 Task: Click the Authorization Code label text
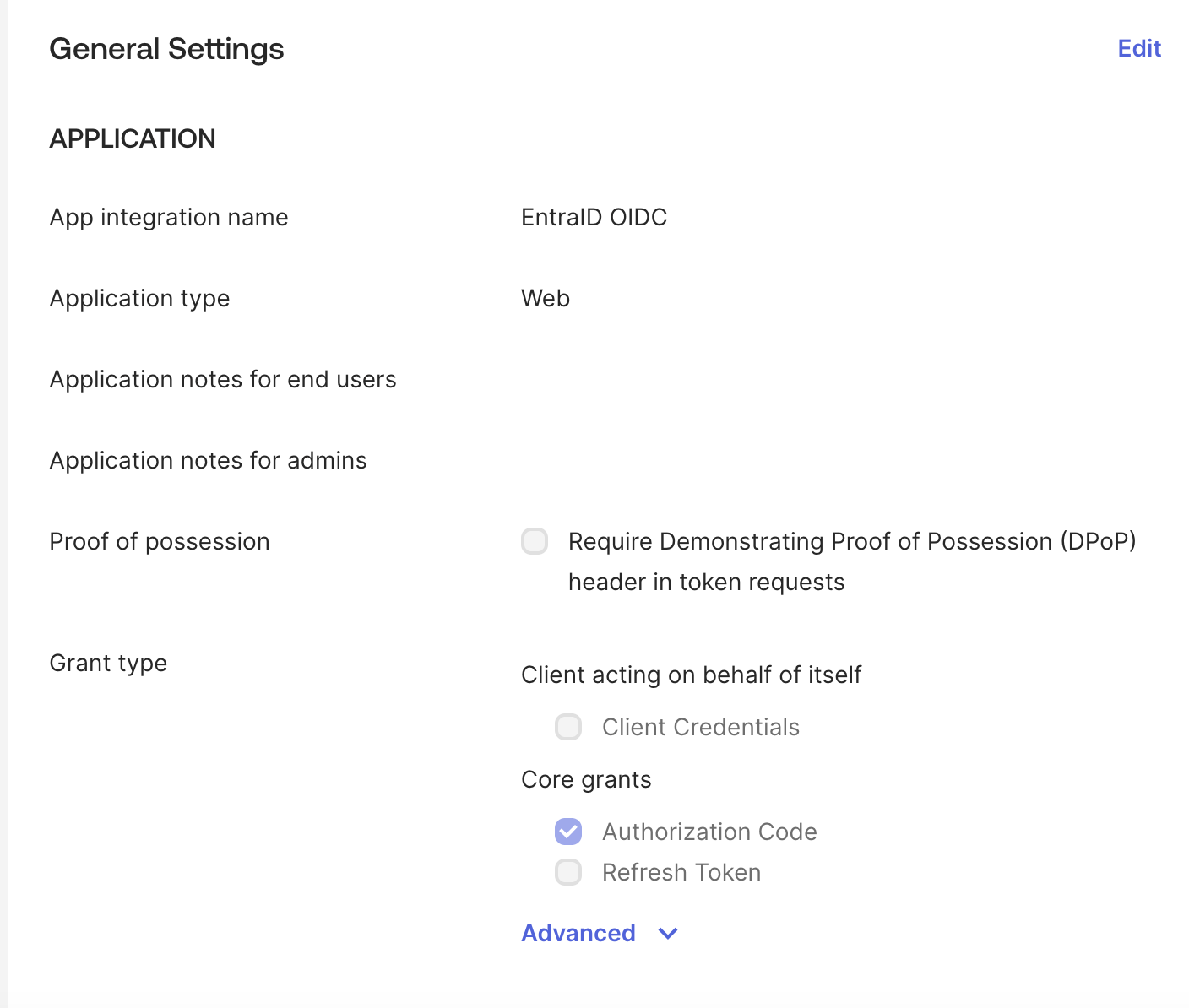pyautogui.click(x=709, y=832)
